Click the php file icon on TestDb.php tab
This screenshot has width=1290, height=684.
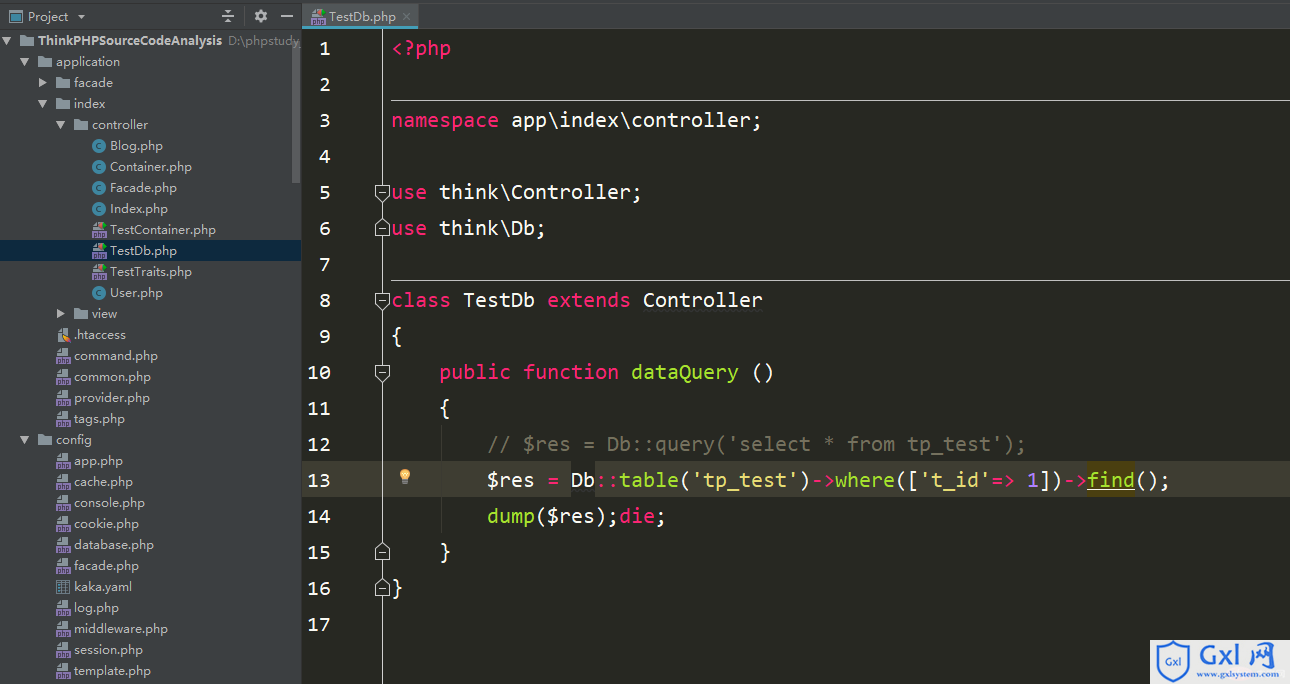[318, 16]
